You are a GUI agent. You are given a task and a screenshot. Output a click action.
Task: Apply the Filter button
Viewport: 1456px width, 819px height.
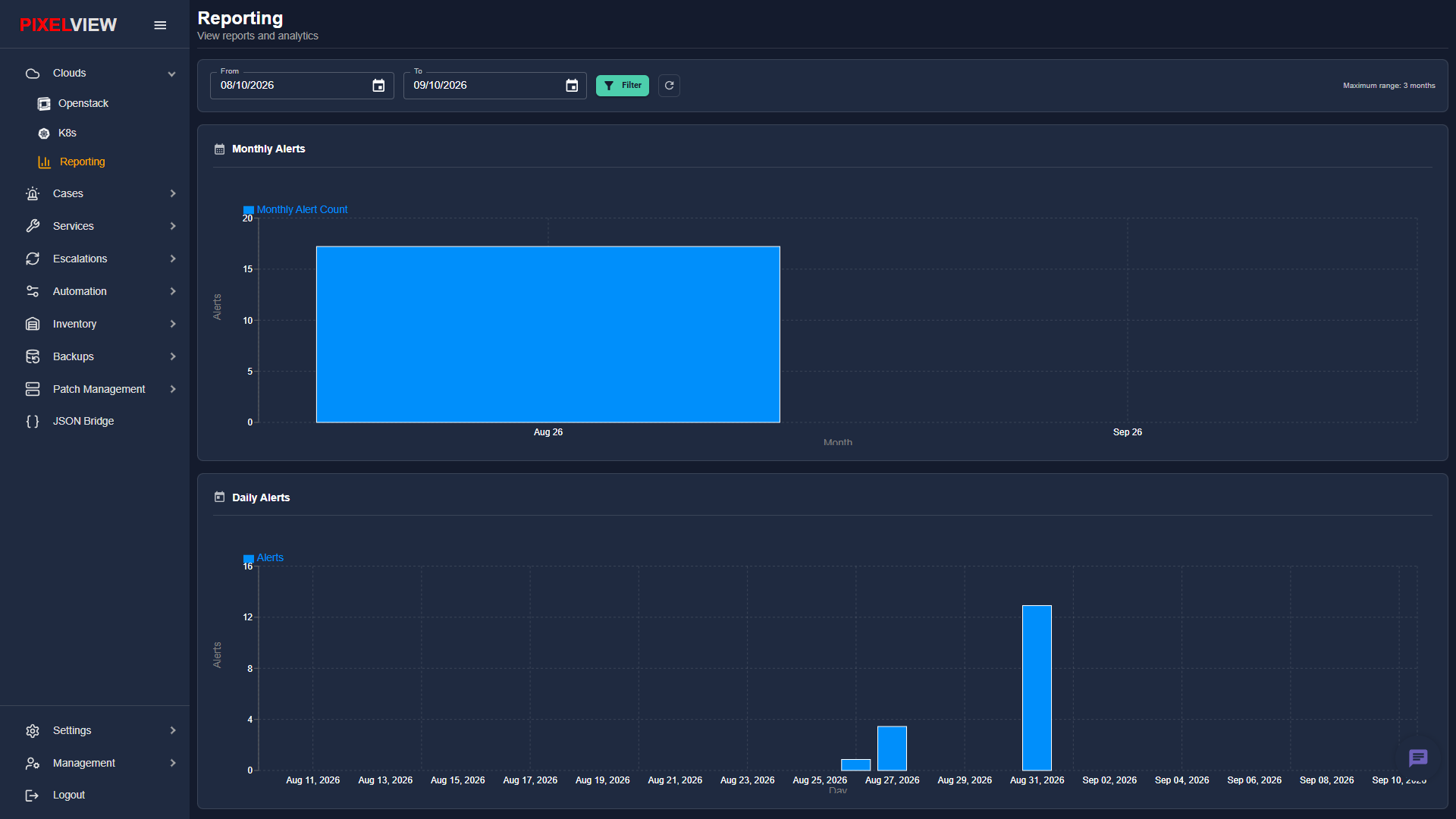(623, 86)
